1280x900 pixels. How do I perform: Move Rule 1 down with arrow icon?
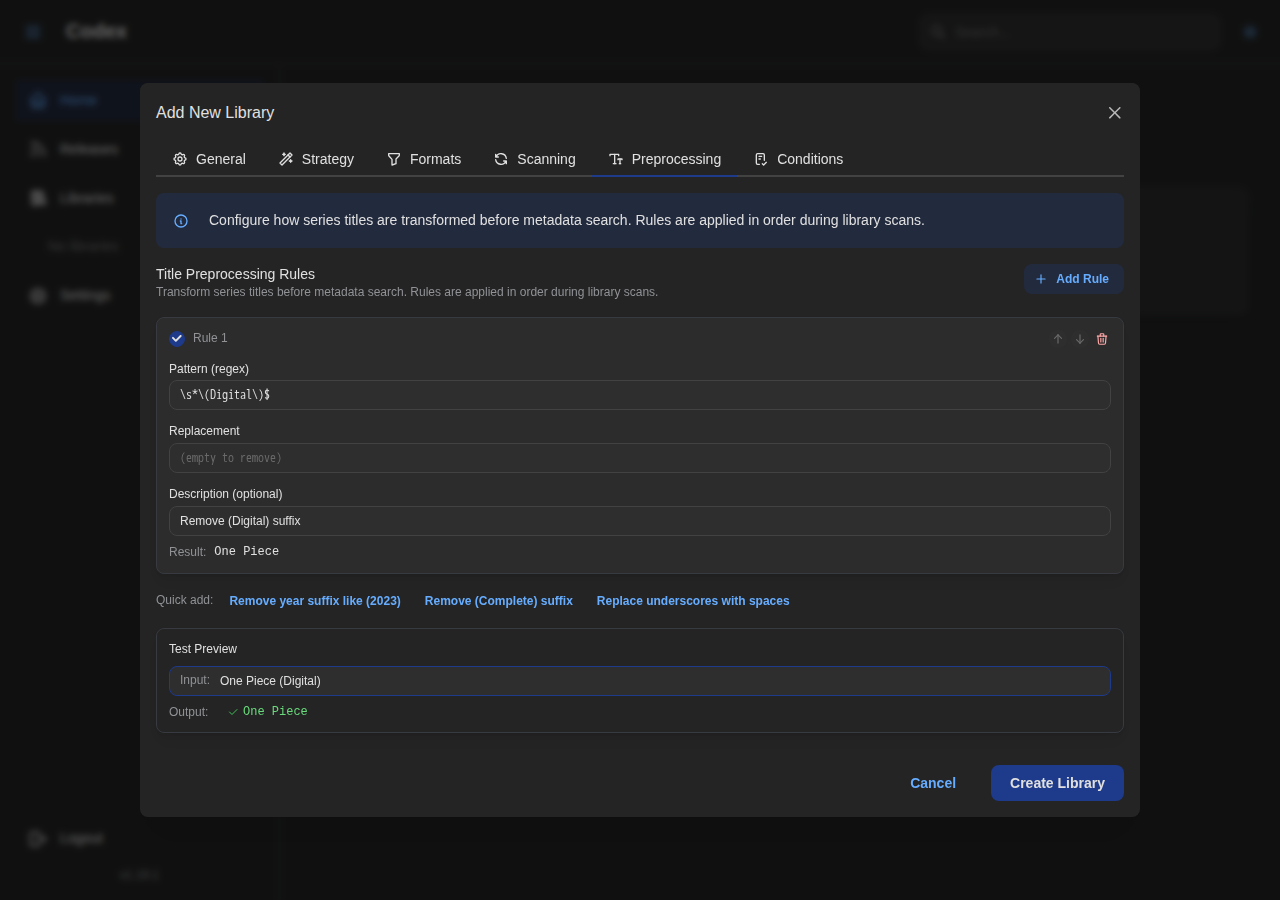coord(1080,339)
